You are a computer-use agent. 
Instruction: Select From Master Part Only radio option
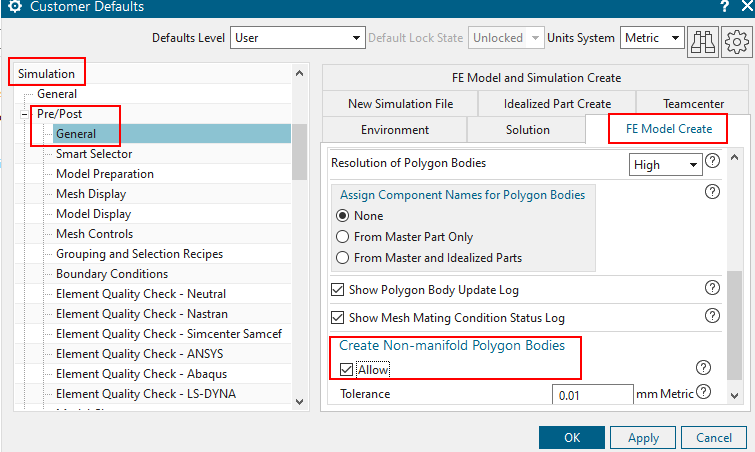344,237
